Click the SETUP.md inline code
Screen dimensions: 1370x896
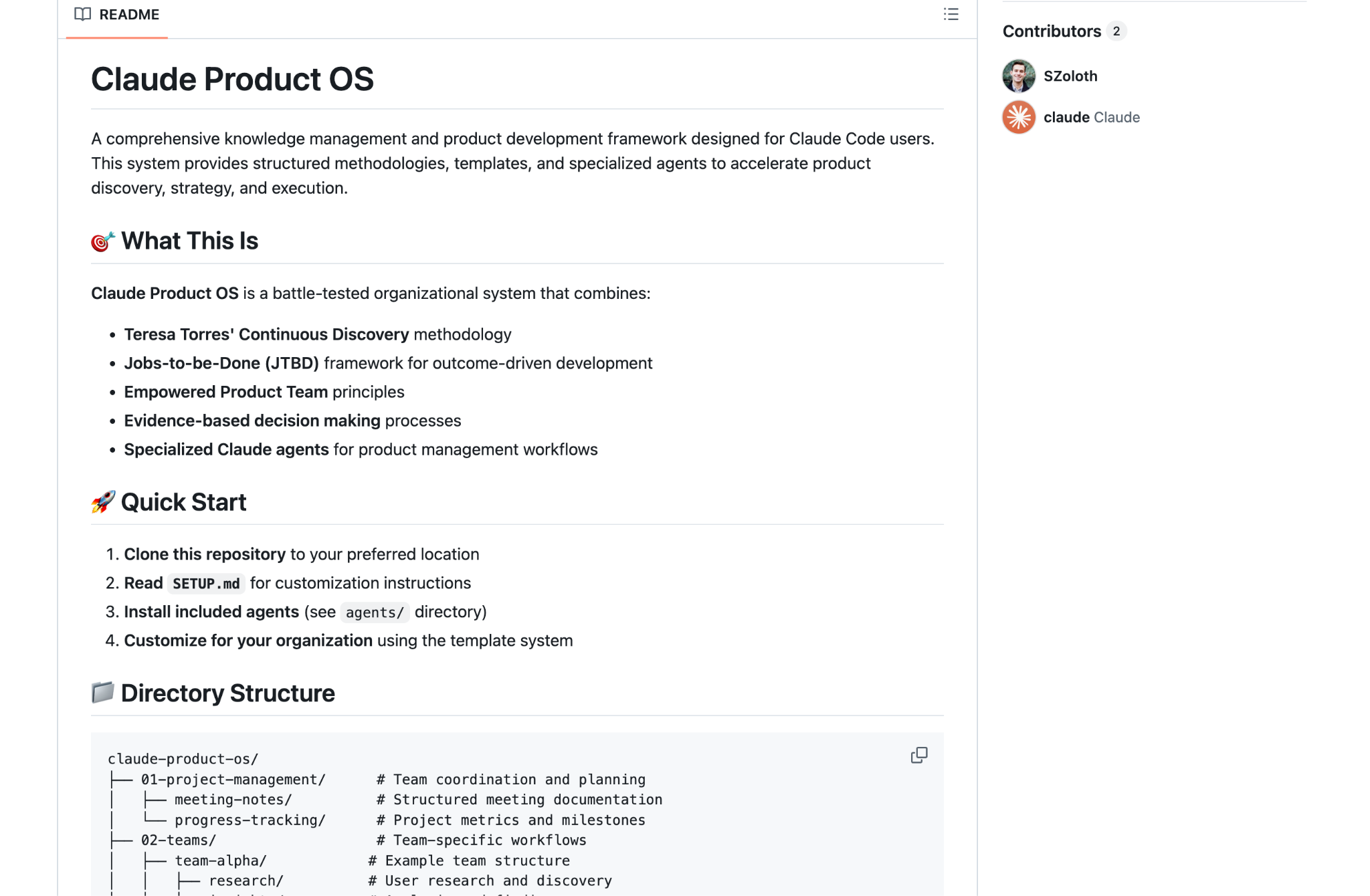tap(206, 584)
